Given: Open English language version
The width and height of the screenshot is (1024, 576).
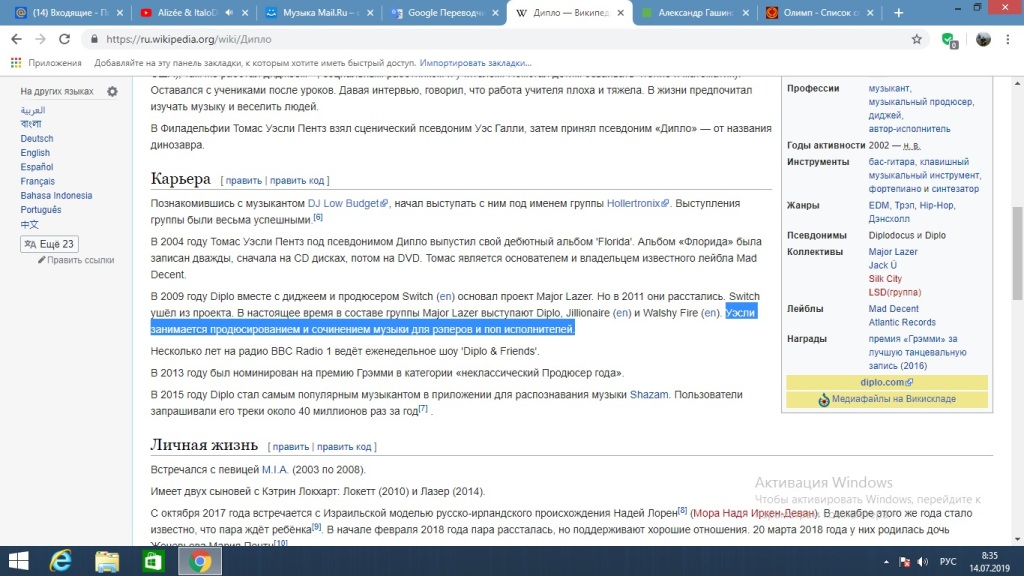Looking at the screenshot, I should pyautogui.click(x=35, y=153).
